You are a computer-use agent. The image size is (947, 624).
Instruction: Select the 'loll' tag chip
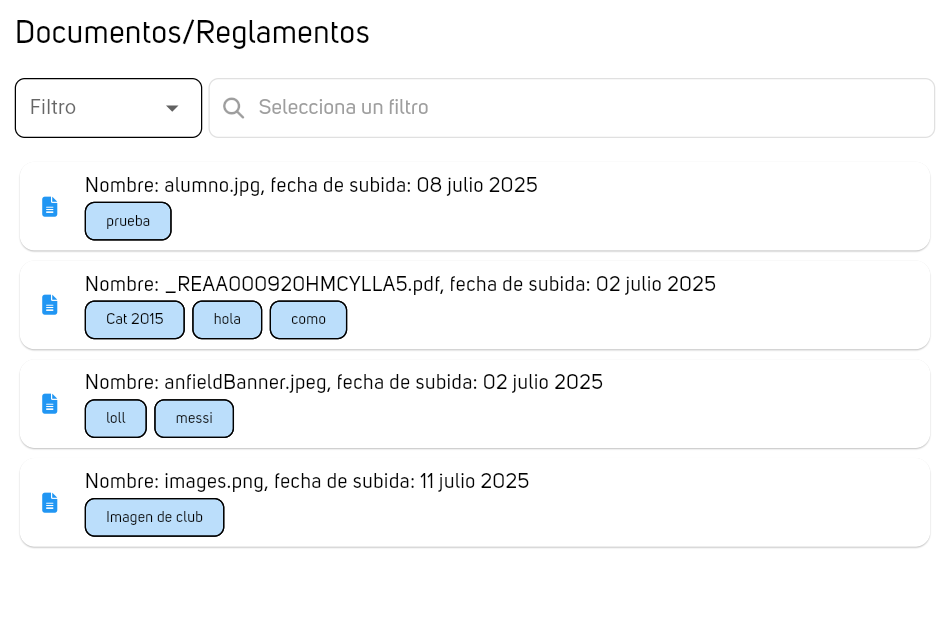pos(116,419)
